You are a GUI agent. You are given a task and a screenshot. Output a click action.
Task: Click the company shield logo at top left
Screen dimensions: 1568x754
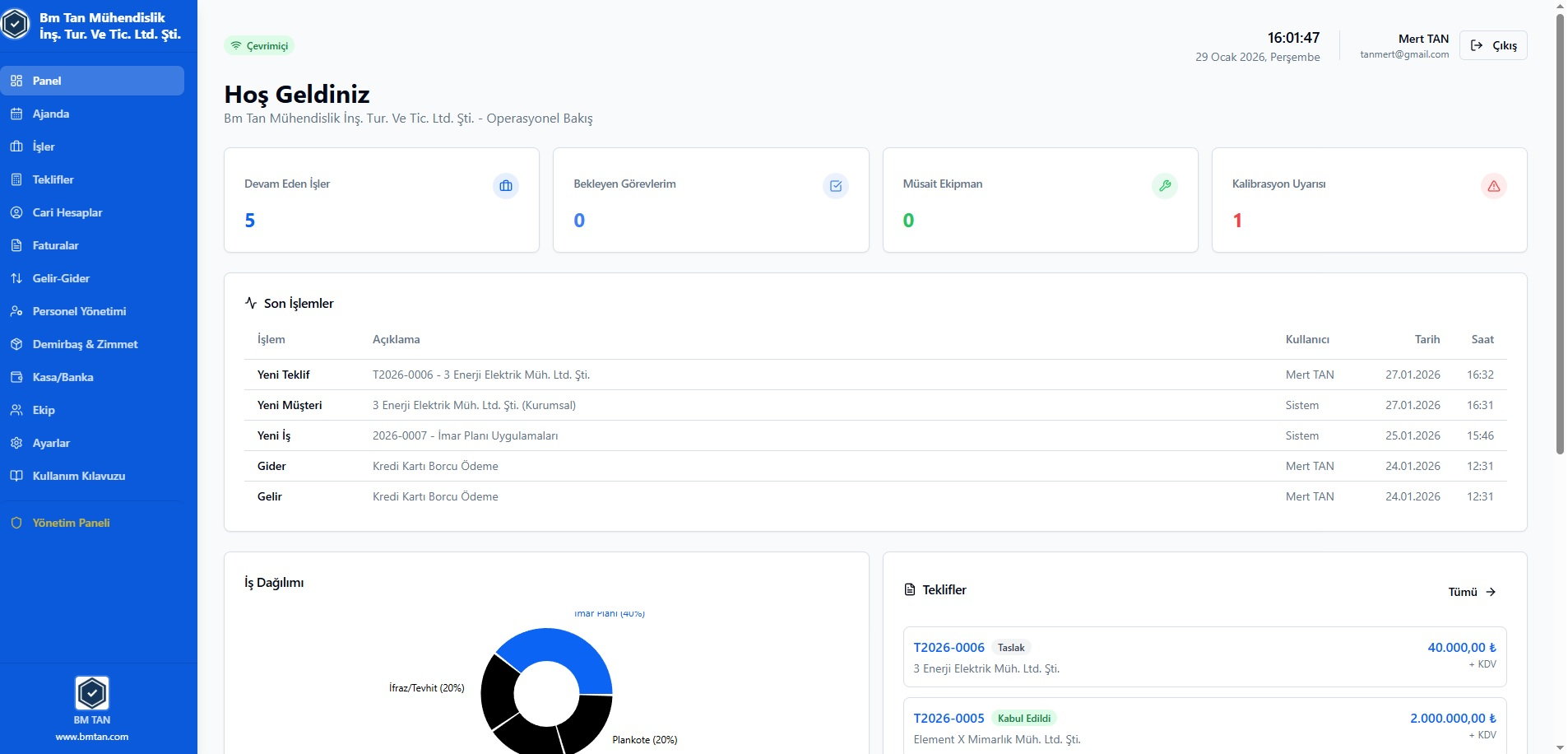pyautogui.click(x=16, y=26)
